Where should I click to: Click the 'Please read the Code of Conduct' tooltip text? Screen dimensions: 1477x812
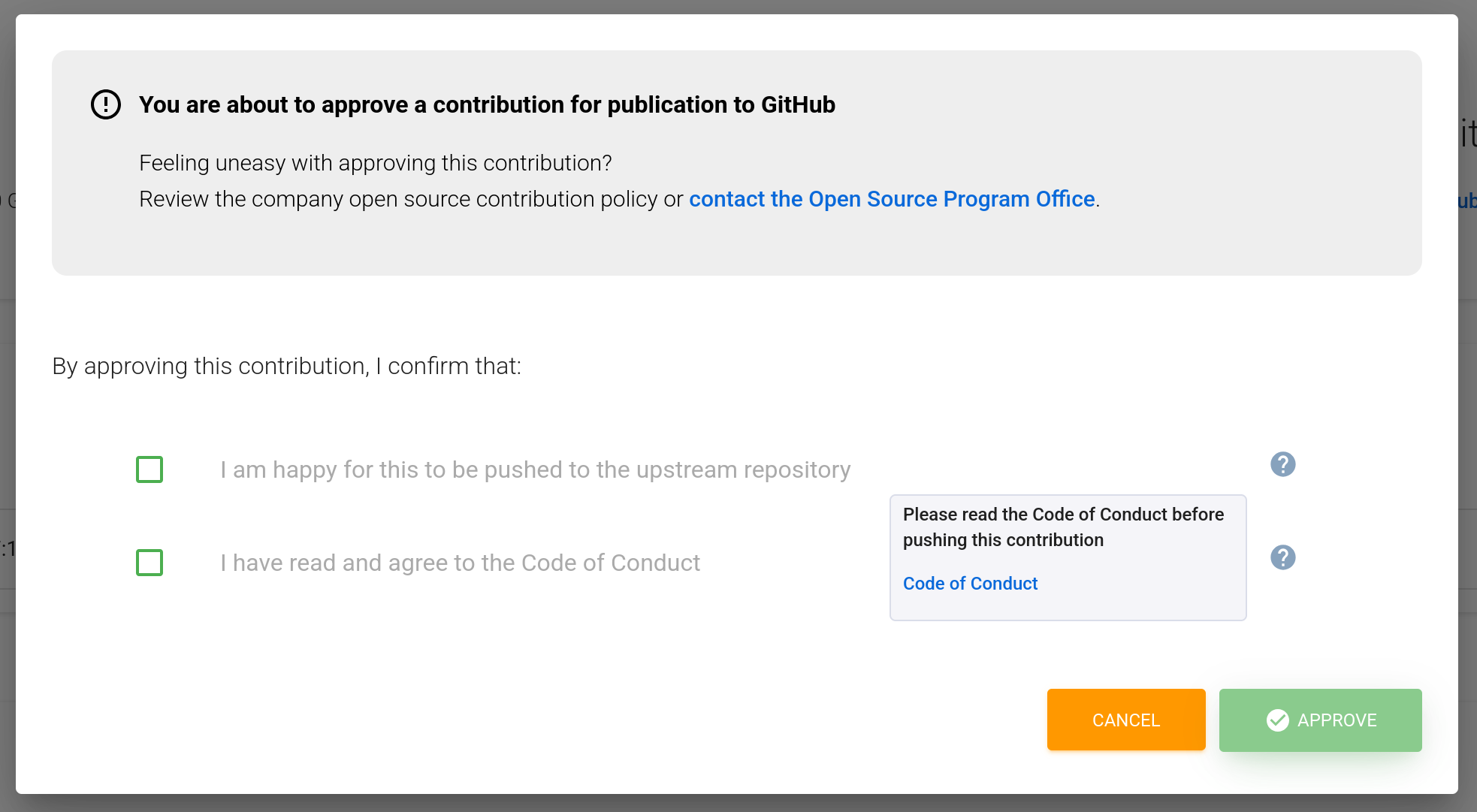point(1062,527)
